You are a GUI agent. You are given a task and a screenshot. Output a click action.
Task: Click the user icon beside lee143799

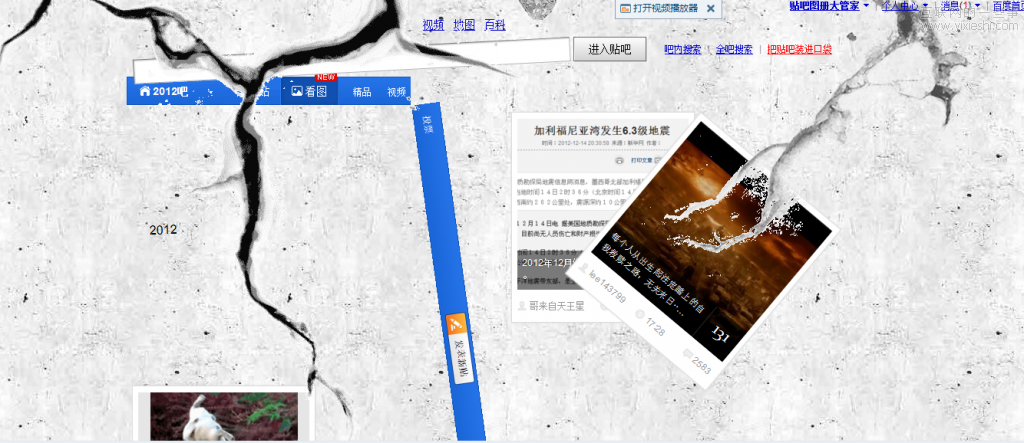point(583,269)
